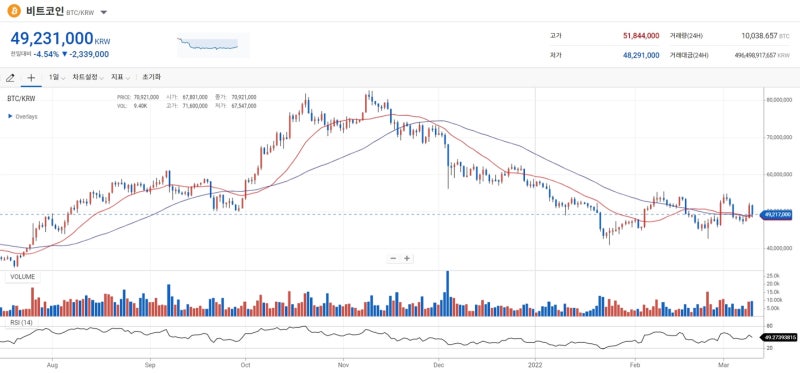Click the BTC/KRW chart title label
The width and height of the screenshot is (800, 373).
click(21, 98)
